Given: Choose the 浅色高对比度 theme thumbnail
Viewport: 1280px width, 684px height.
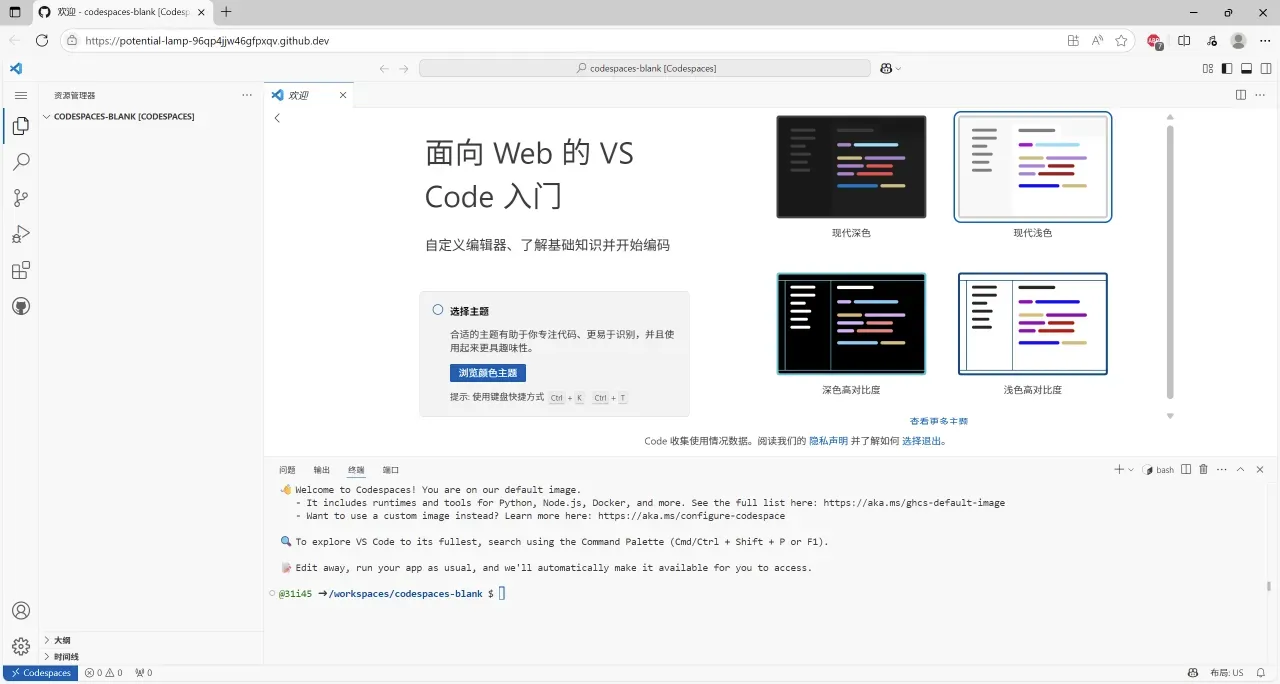Looking at the screenshot, I should point(1033,324).
